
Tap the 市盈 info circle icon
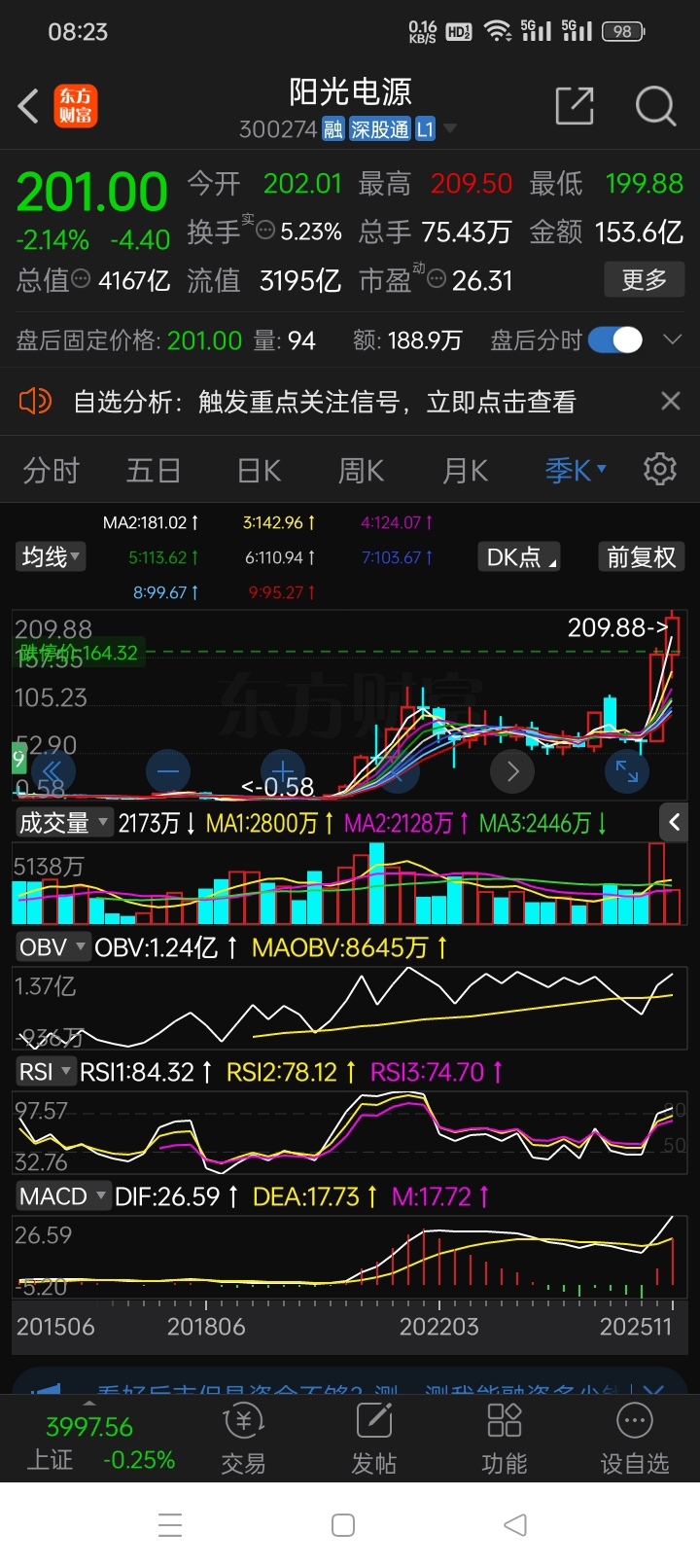click(437, 279)
